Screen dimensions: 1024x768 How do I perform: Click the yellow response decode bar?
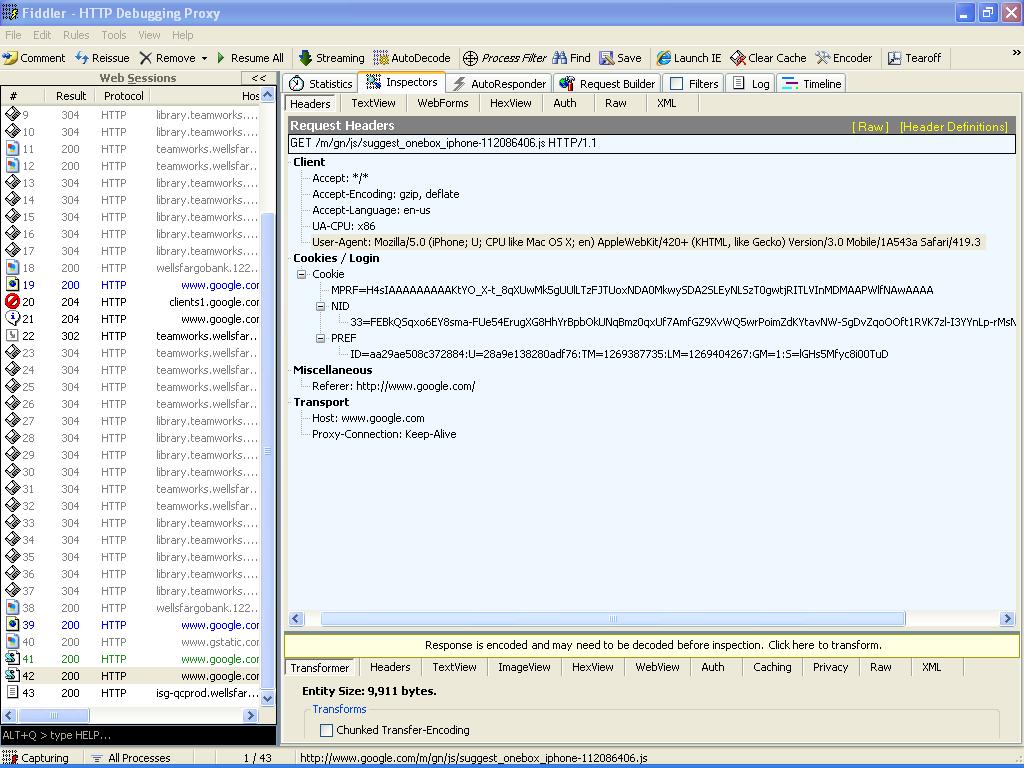tap(652, 645)
